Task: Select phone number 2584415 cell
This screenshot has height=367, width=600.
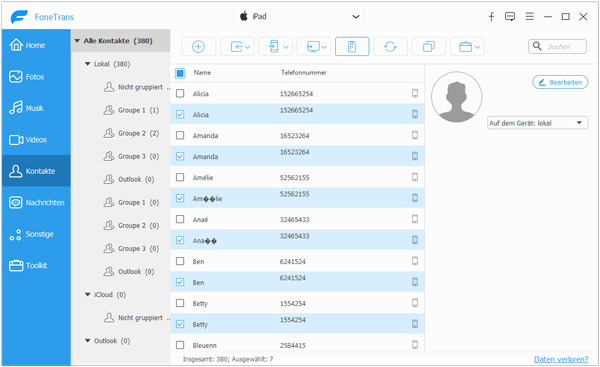Action: tap(293, 345)
